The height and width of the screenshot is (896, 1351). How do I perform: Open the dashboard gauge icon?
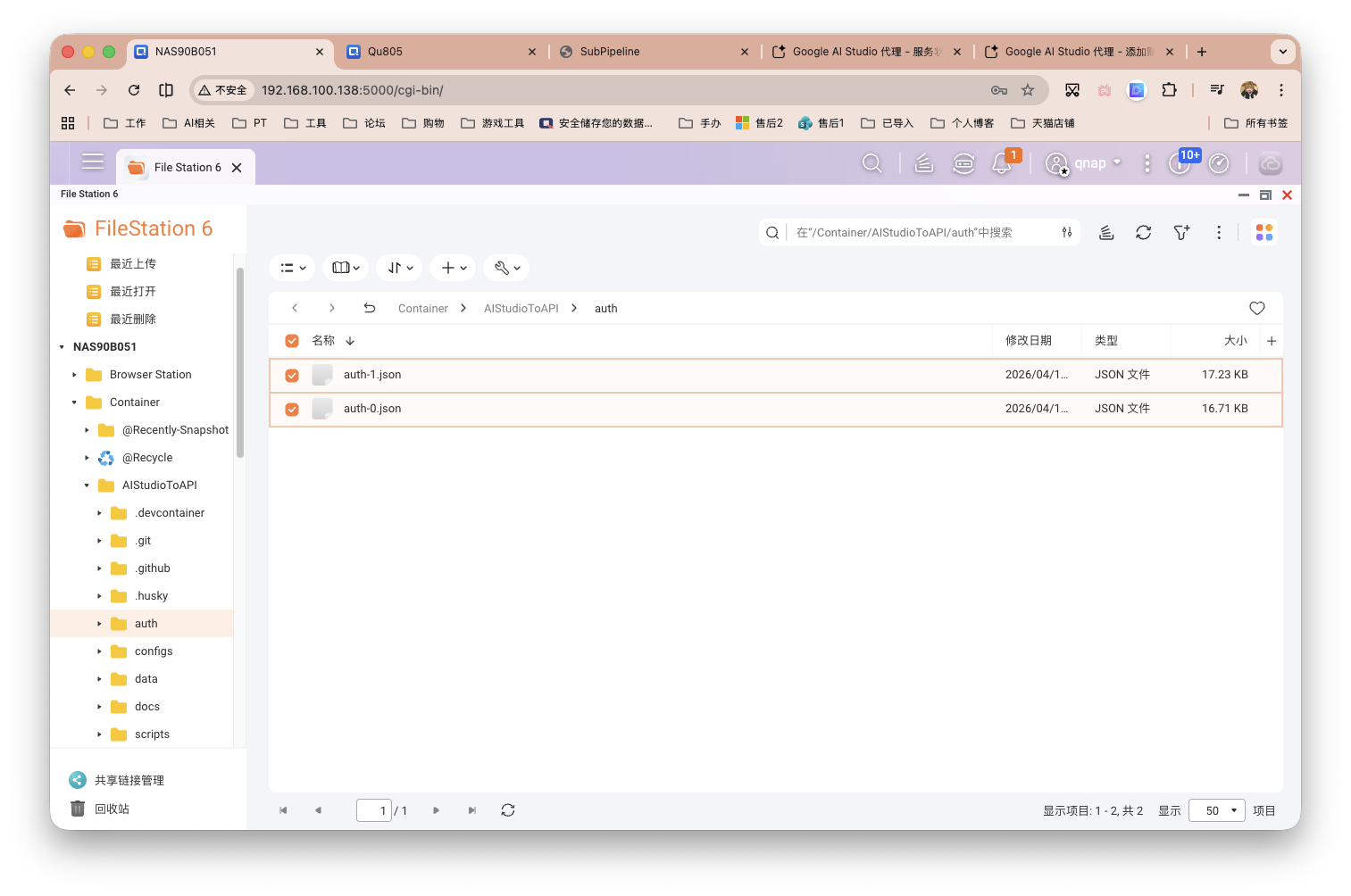click(x=1219, y=163)
